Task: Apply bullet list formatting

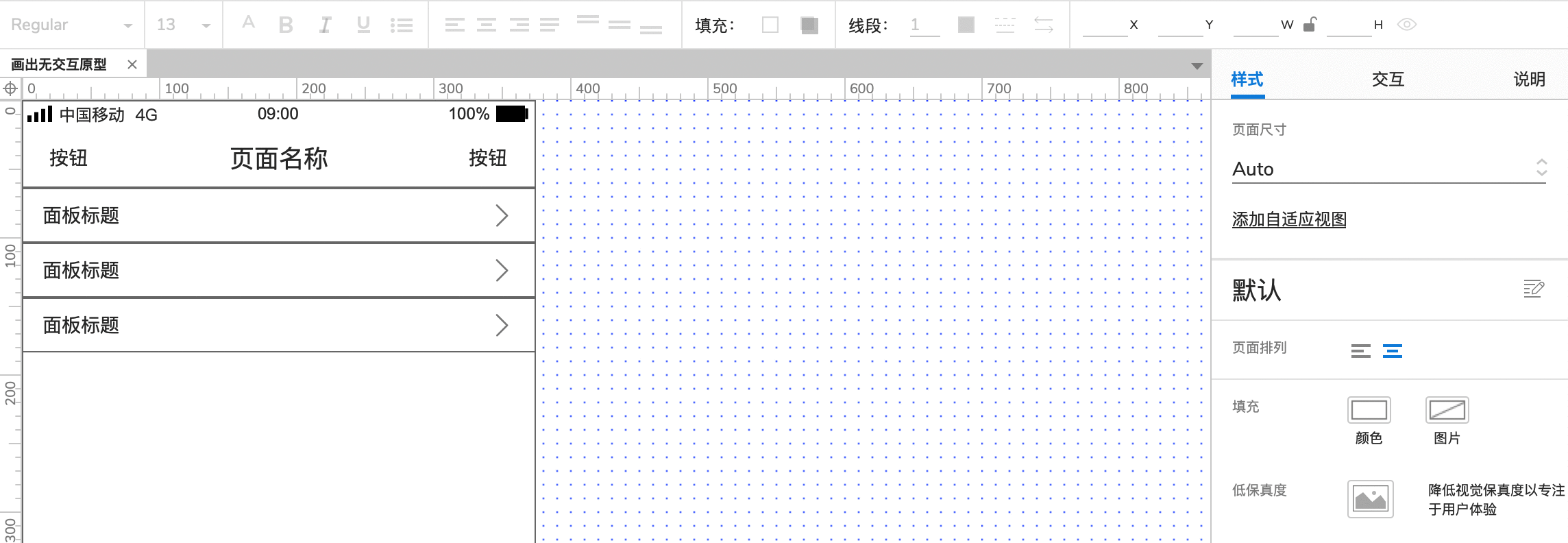Action: coord(402,25)
